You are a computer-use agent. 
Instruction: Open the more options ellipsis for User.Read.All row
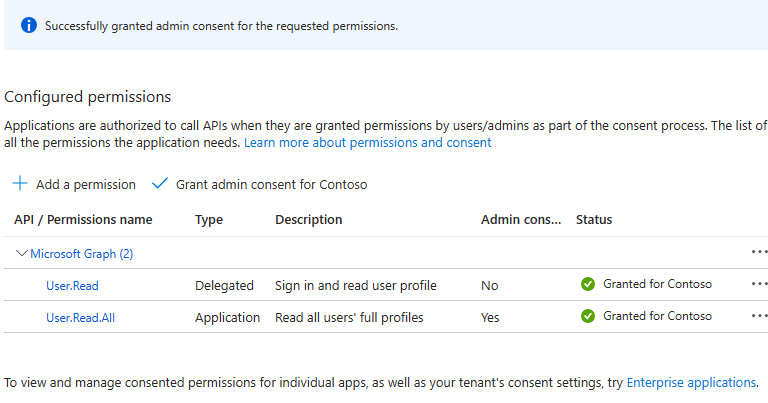pyautogui.click(x=759, y=316)
